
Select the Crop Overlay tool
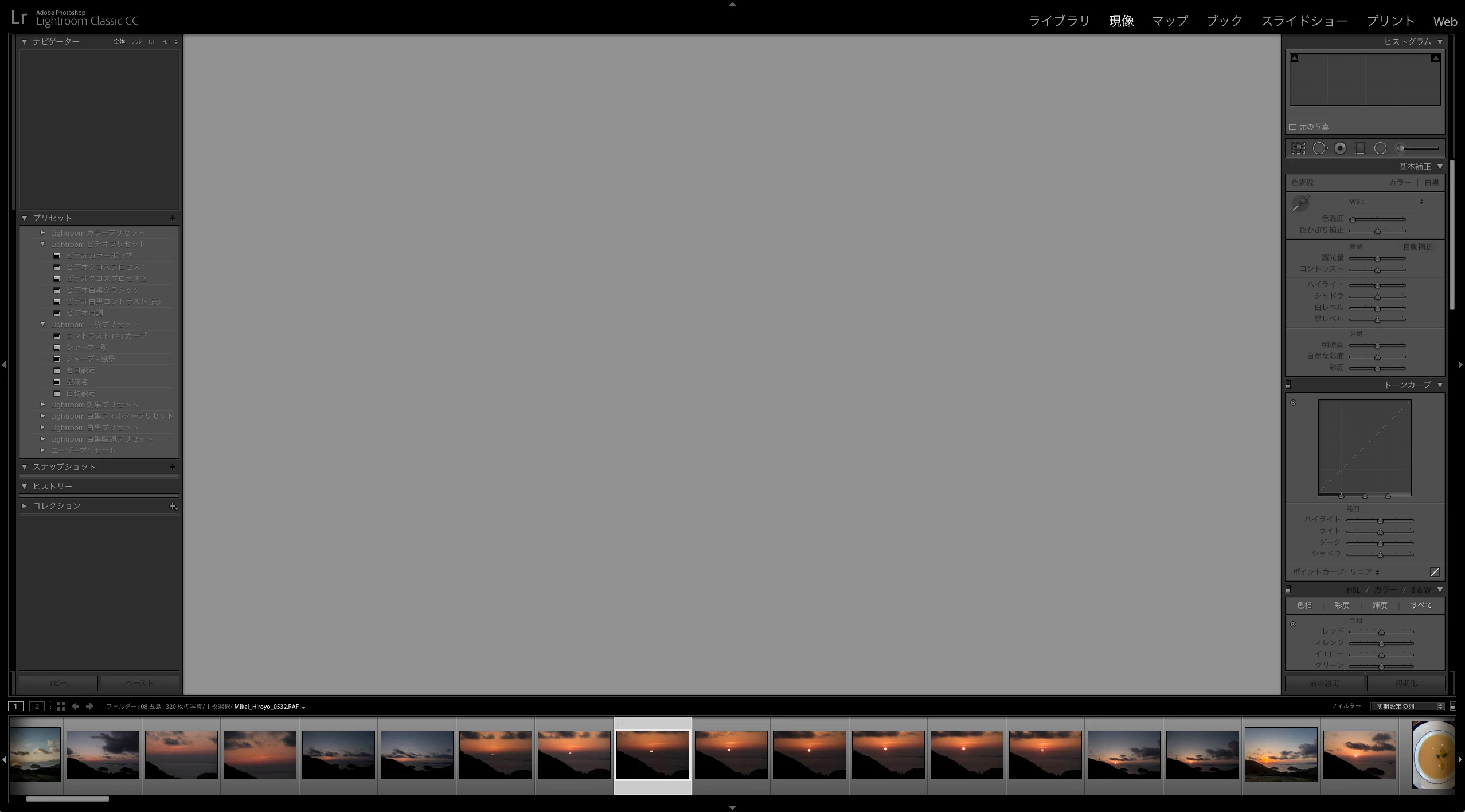click(1298, 148)
